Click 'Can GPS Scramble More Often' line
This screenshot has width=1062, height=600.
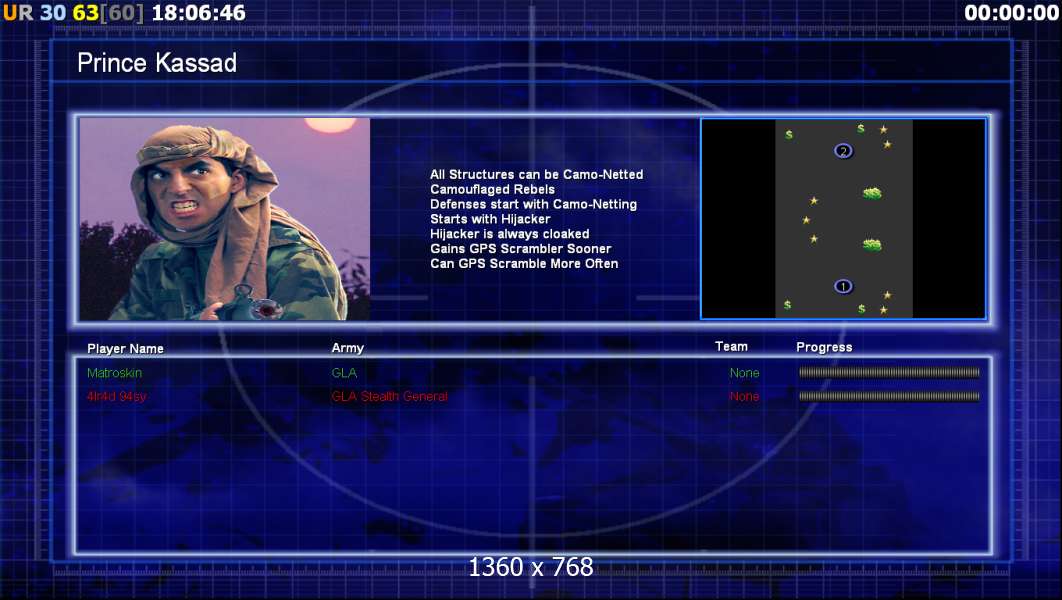point(524,263)
